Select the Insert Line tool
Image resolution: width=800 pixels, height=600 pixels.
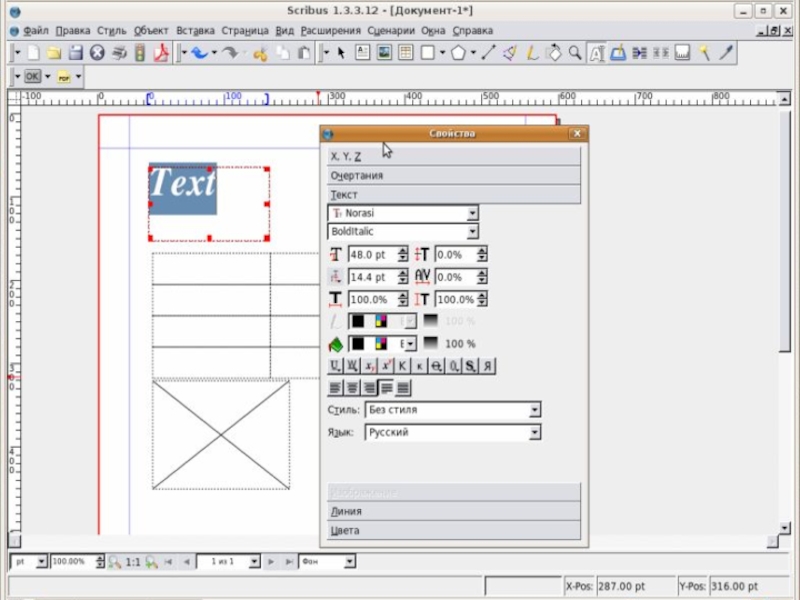(x=488, y=53)
